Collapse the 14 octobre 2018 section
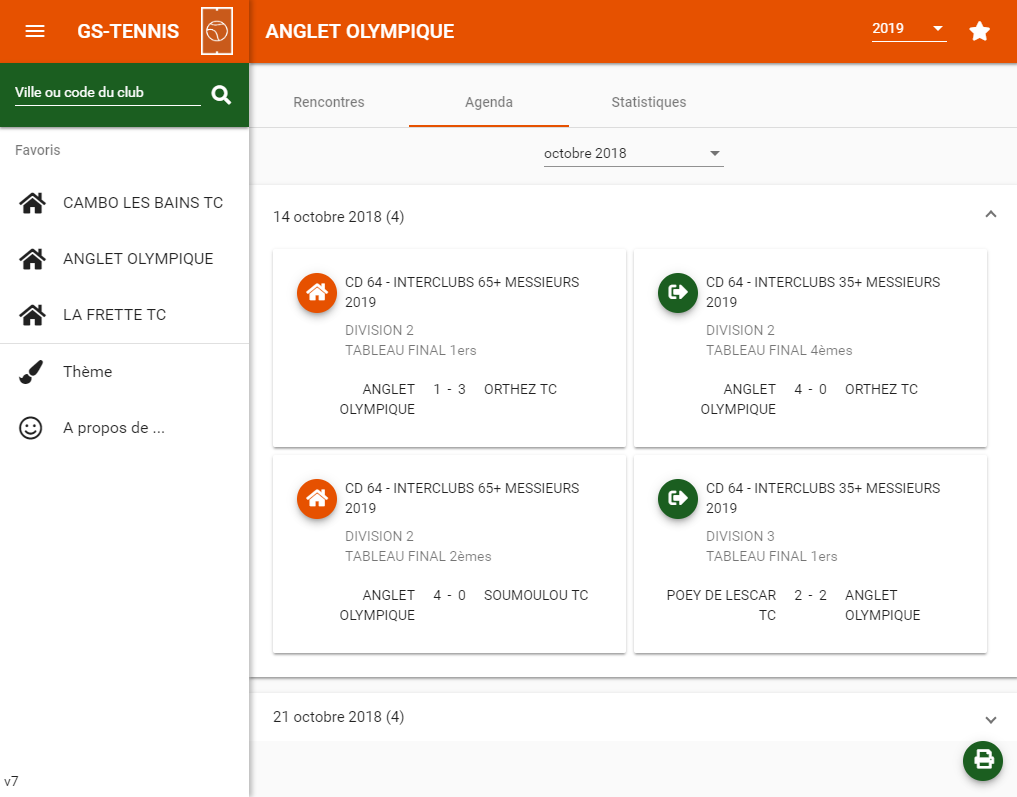The image size is (1017, 797). [990, 214]
